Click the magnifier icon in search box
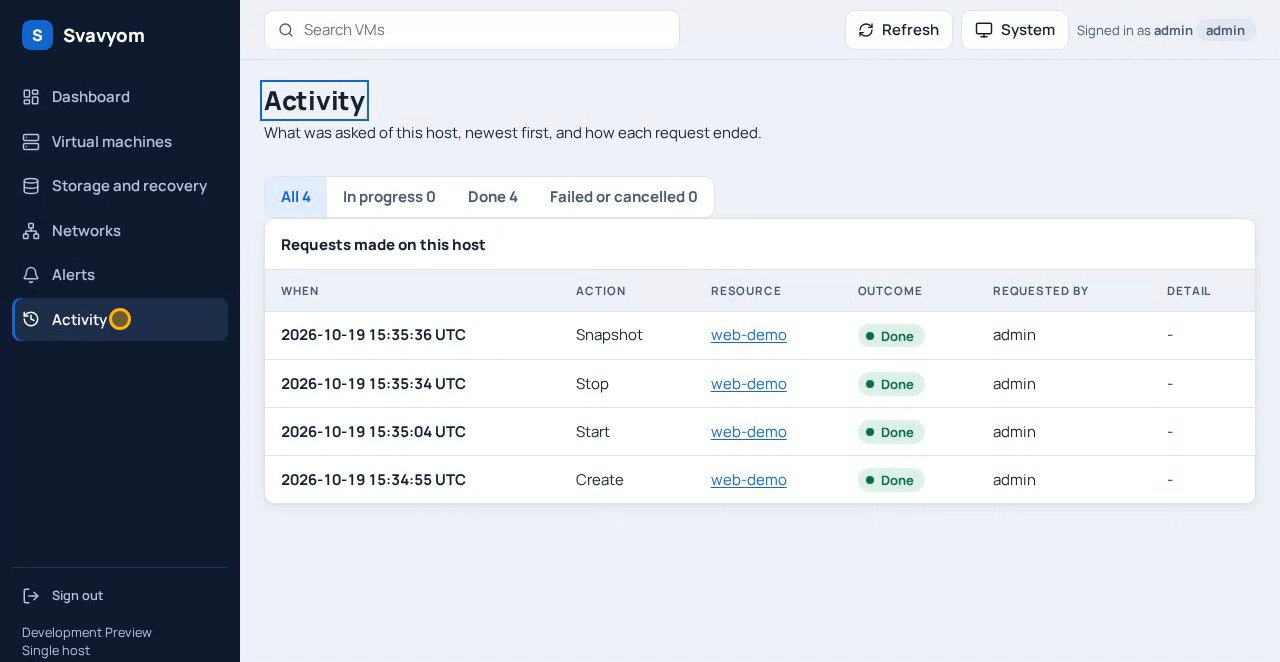The width and height of the screenshot is (1280, 662). click(286, 30)
